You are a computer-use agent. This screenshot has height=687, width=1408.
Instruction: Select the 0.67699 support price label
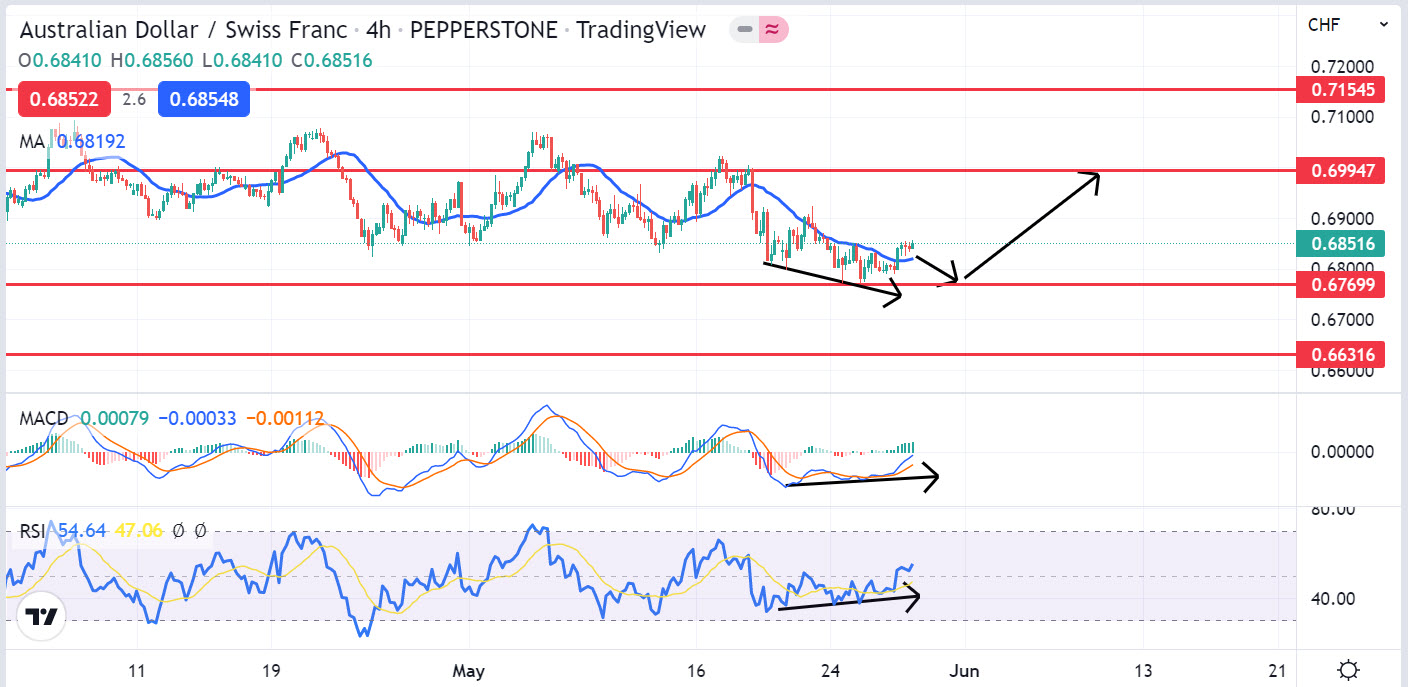click(x=1341, y=285)
